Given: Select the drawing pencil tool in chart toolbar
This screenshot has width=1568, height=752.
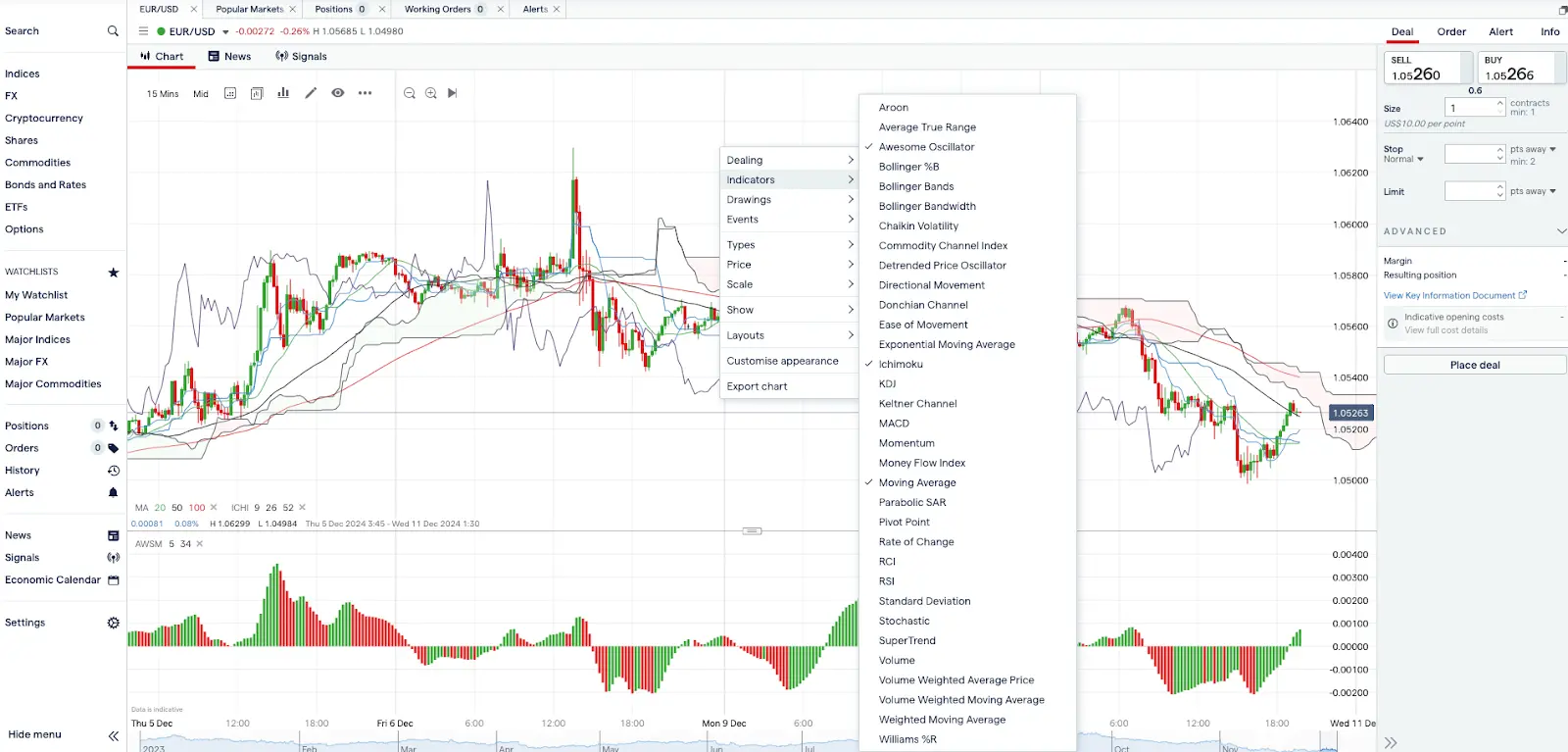Looking at the screenshot, I should point(311,93).
